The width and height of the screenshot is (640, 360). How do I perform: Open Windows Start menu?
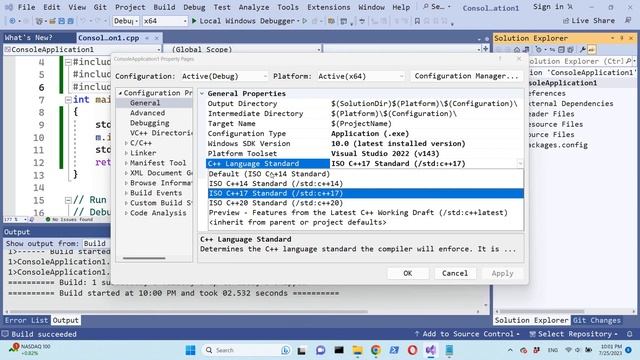click(x=190, y=350)
